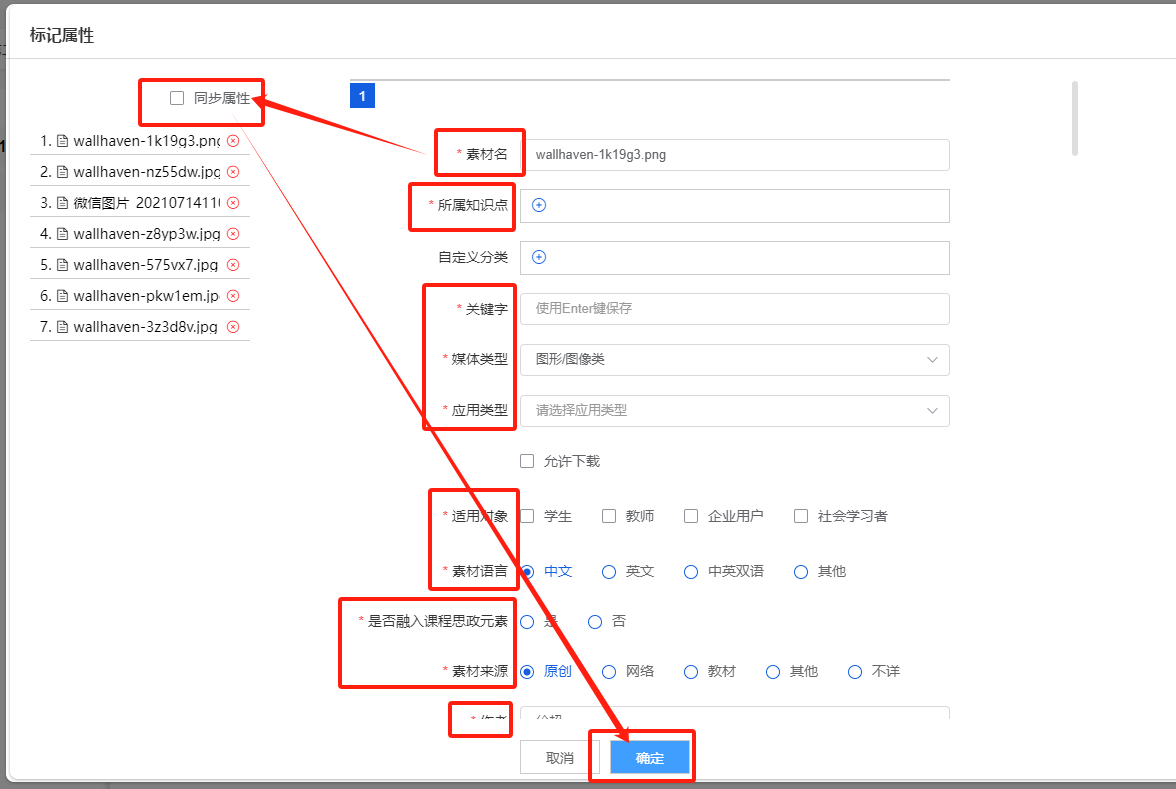
Task: Expand the 应用类型 dropdown list
Action: tap(734, 411)
